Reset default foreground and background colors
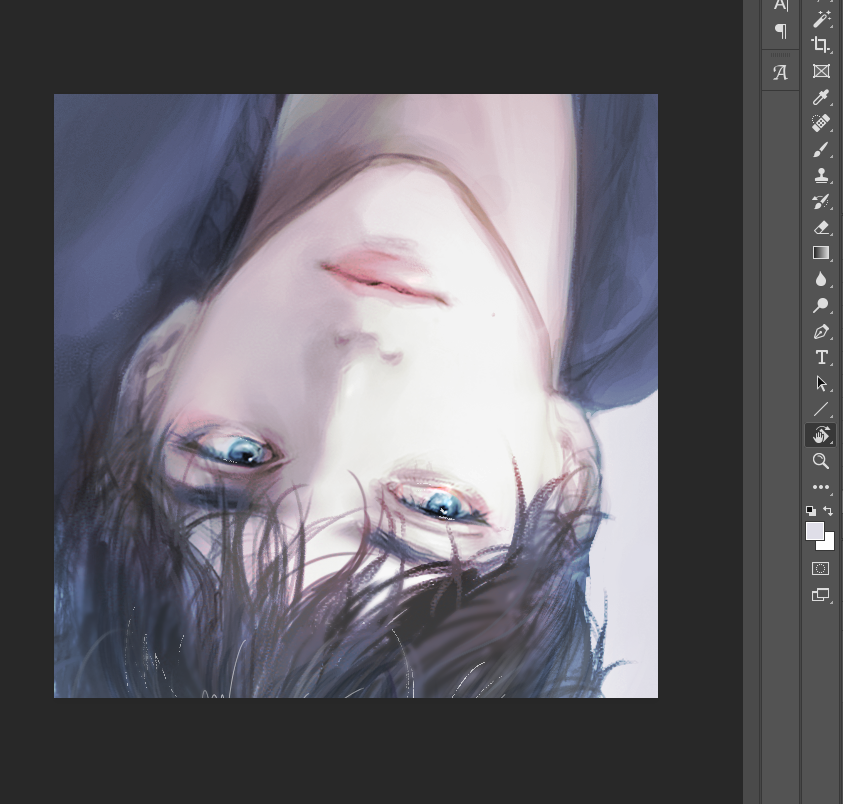The image size is (843, 804). click(x=811, y=510)
